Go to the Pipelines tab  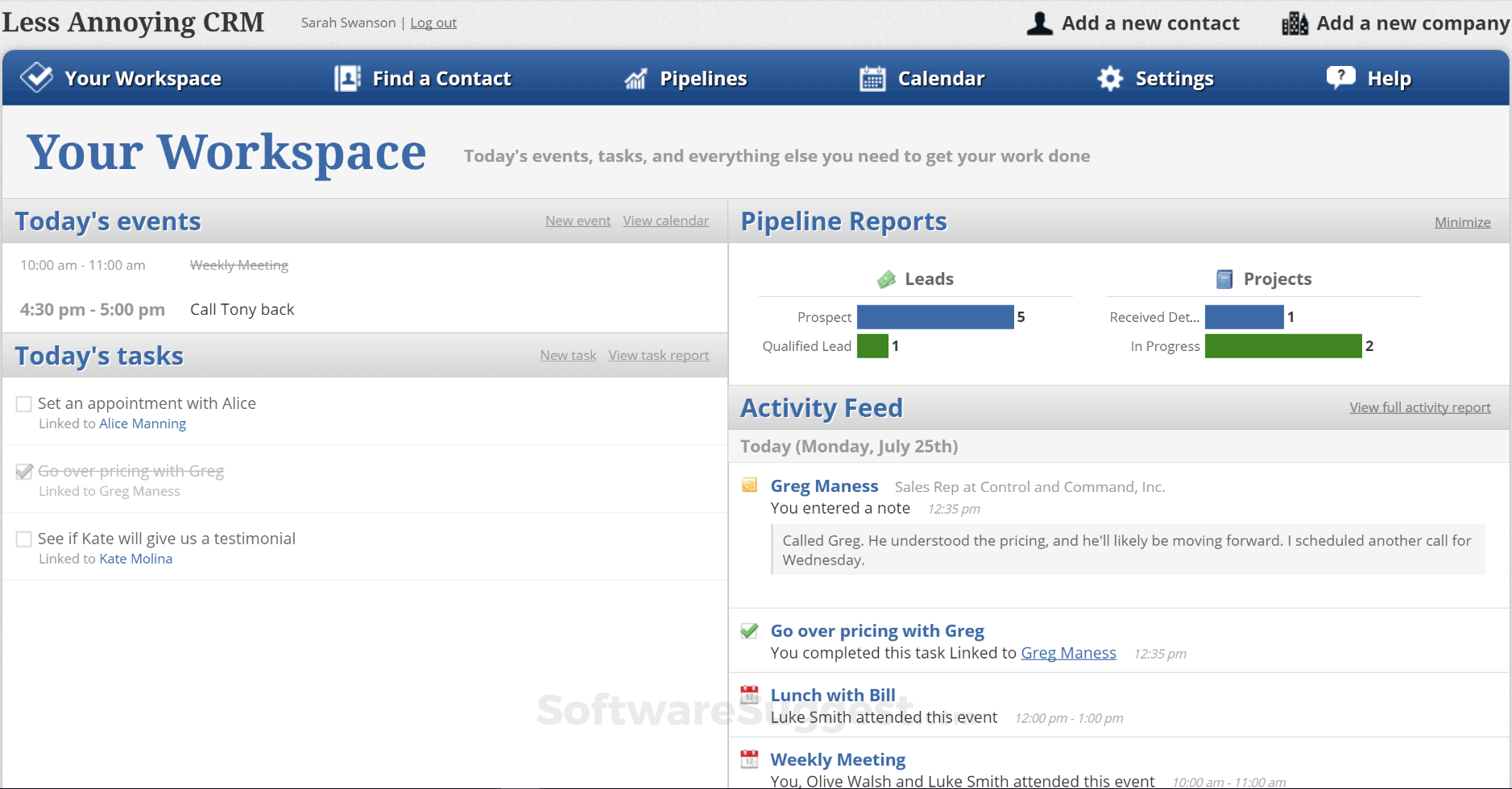coord(686,78)
